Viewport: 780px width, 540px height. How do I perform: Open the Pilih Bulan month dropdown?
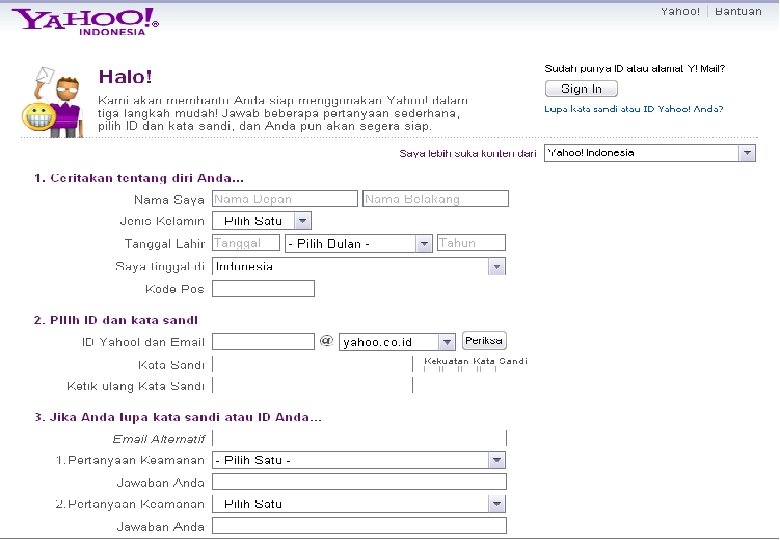pos(359,243)
